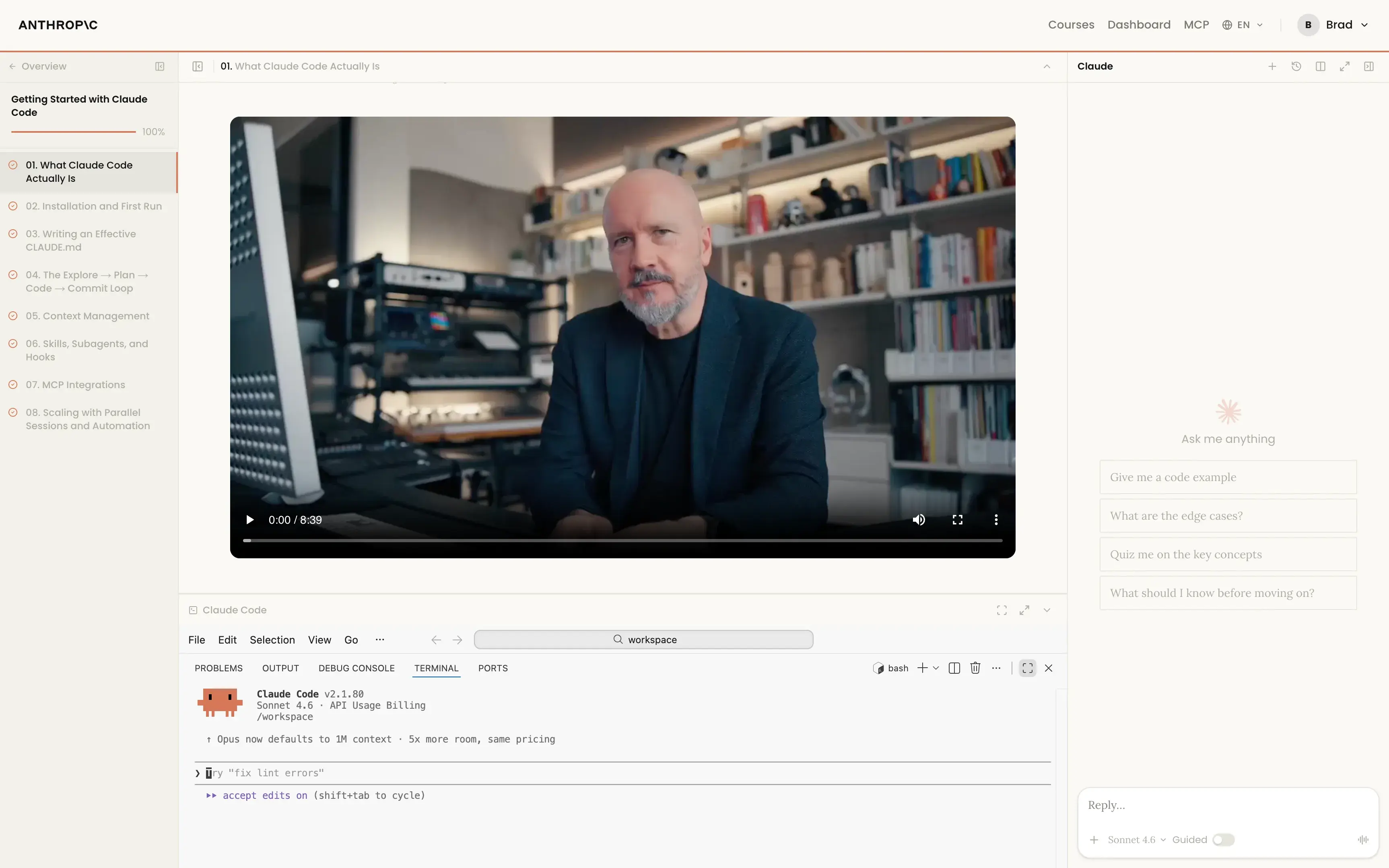Play the lesson video
The width and height of the screenshot is (1389, 868).
click(250, 520)
